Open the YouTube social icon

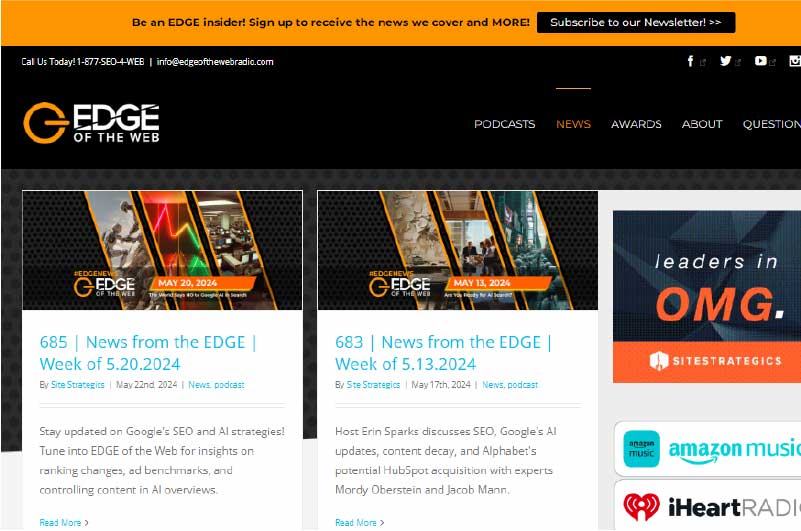pyautogui.click(x=761, y=61)
